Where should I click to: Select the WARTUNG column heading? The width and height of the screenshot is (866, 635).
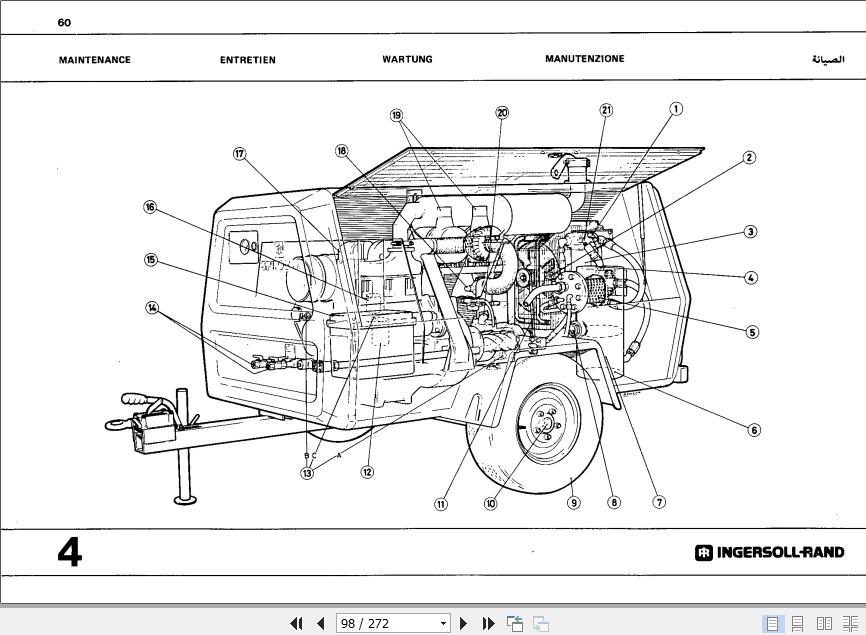(x=407, y=59)
